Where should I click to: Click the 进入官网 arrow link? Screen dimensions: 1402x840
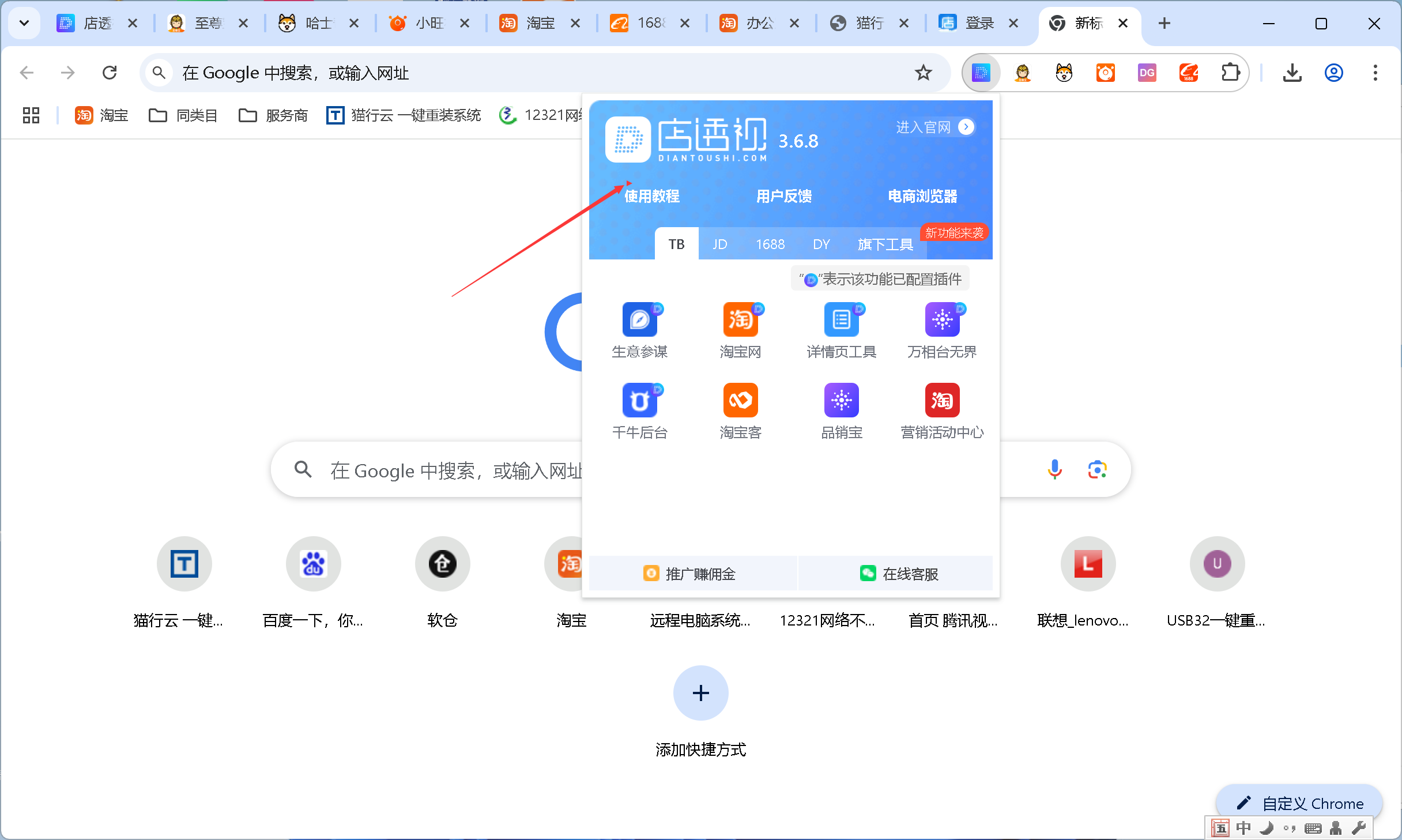point(935,127)
